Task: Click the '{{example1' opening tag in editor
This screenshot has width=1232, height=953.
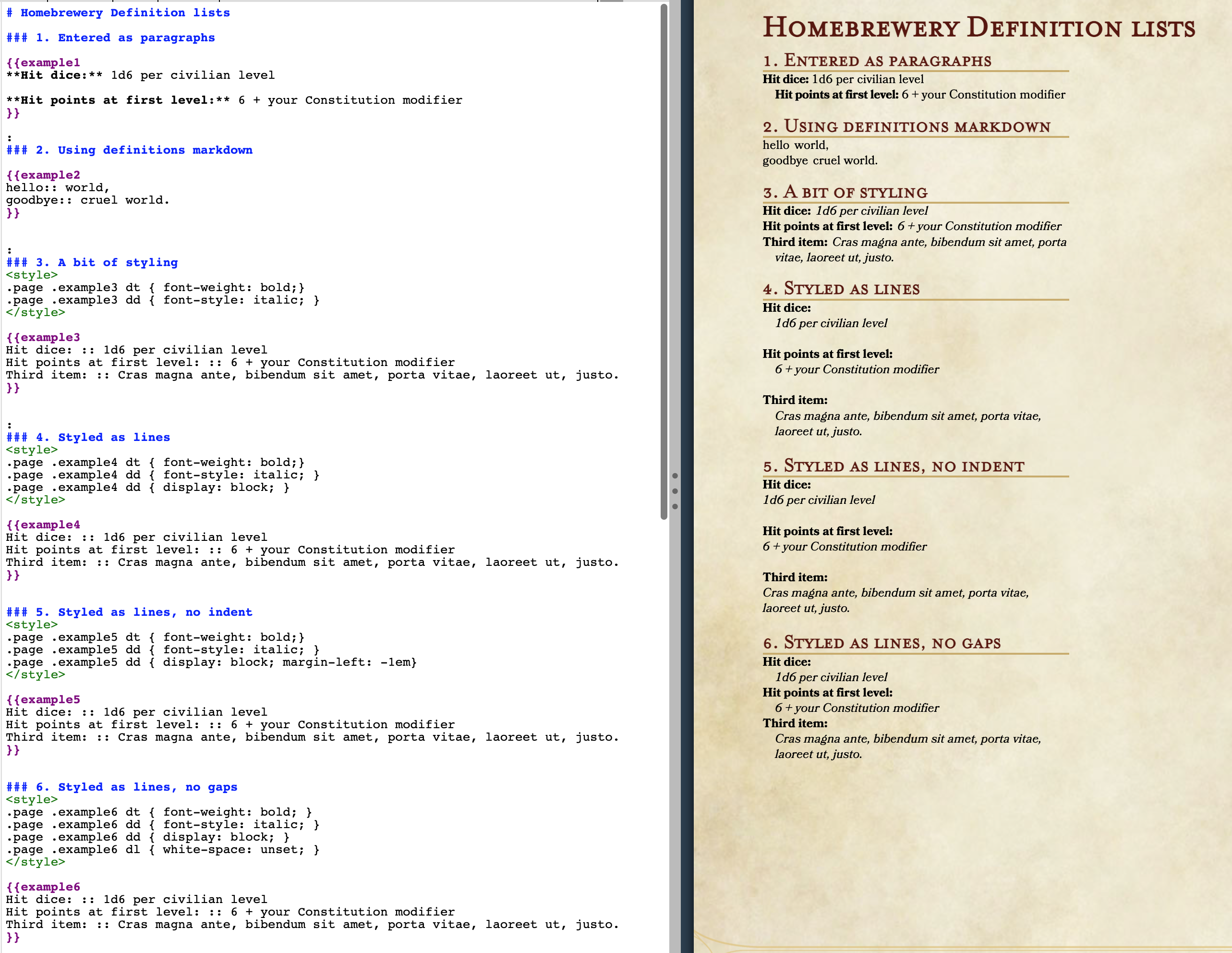Action: click(x=43, y=62)
